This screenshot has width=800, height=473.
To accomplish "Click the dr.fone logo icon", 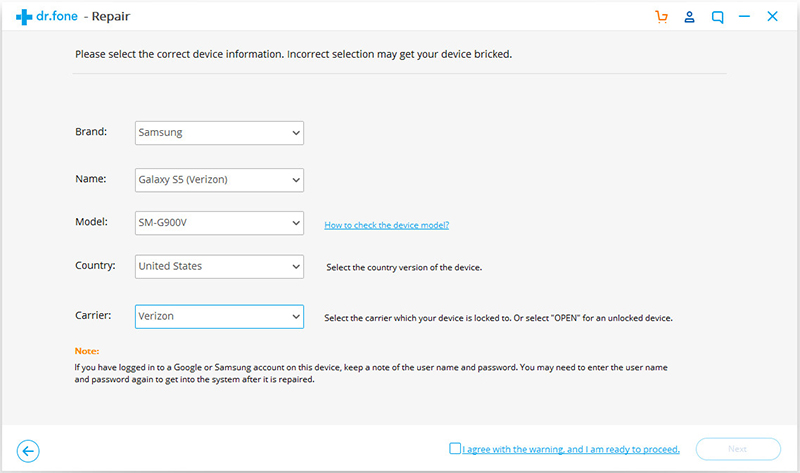I will click(23, 17).
